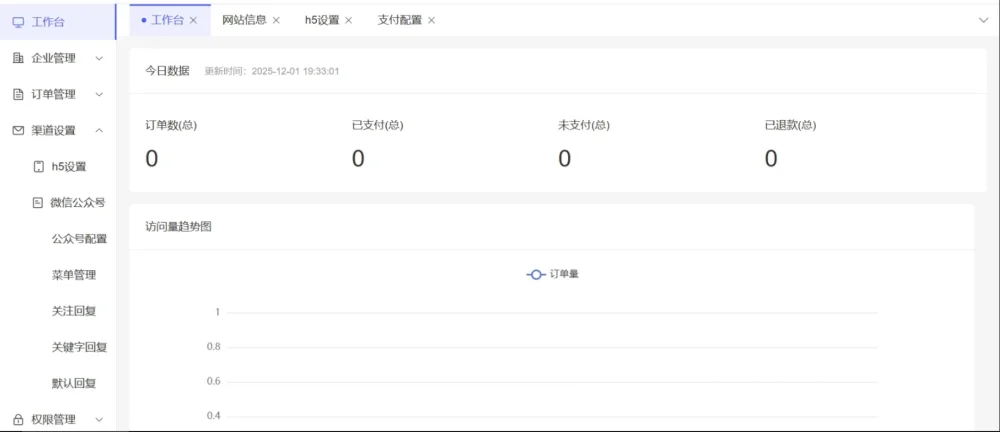Click the 访问量趋势图 heading
The image size is (1000, 432).
pyautogui.click(x=178, y=227)
